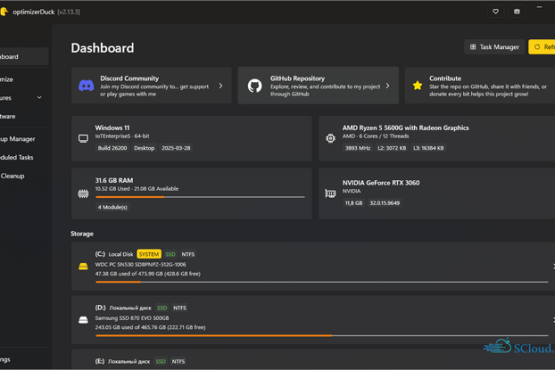Click the green SSD tag on C: drive
The width and height of the screenshot is (555, 370).
tap(170, 254)
